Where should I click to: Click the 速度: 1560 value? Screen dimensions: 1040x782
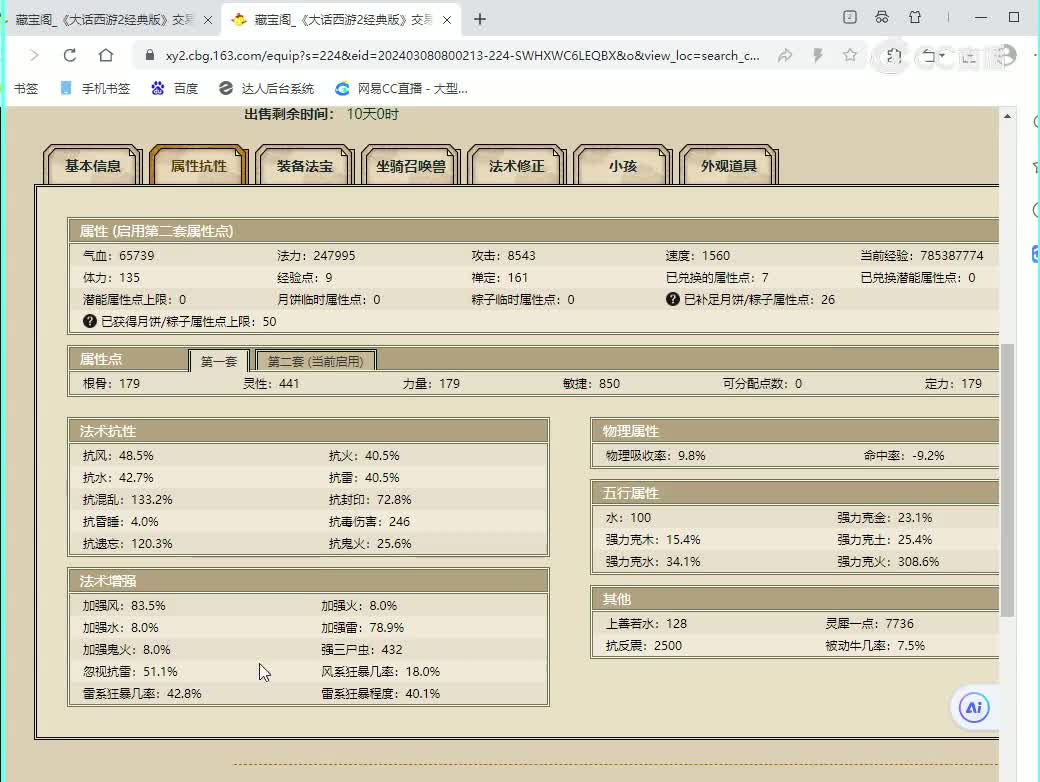coord(698,255)
